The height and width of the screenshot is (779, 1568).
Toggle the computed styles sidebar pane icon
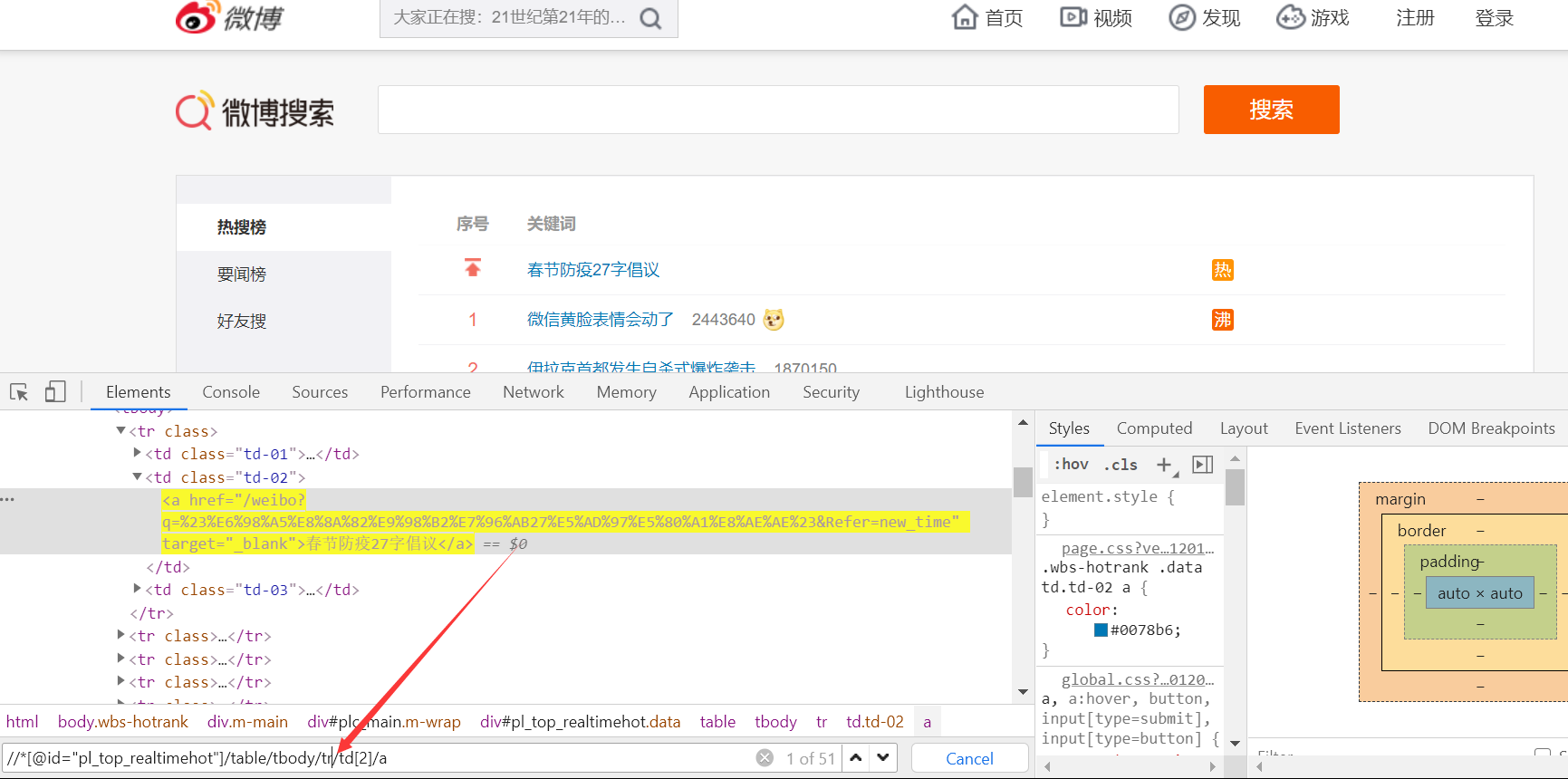coord(1203,465)
